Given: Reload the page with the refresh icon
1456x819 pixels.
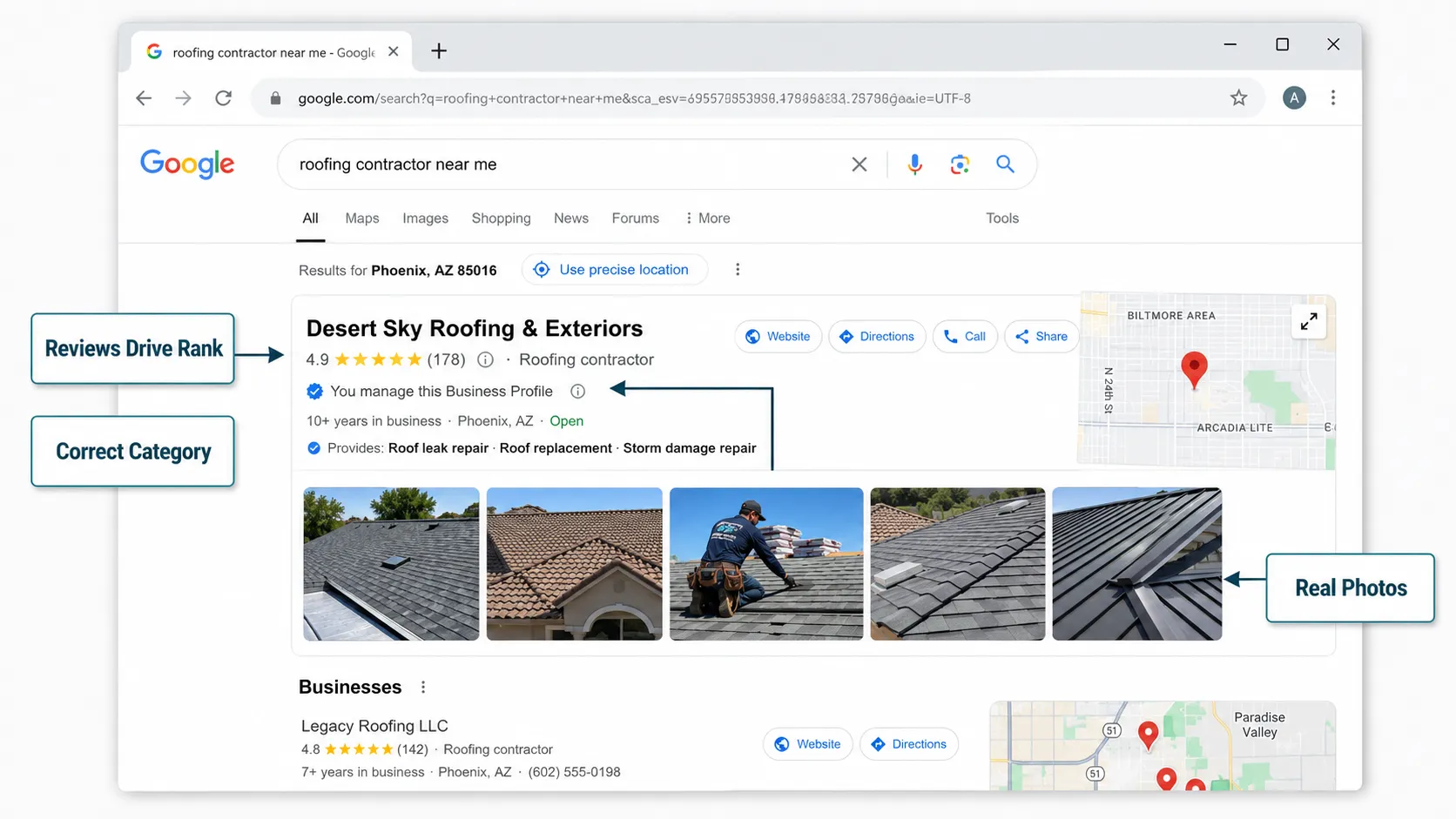Looking at the screenshot, I should (x=224, y=98).
